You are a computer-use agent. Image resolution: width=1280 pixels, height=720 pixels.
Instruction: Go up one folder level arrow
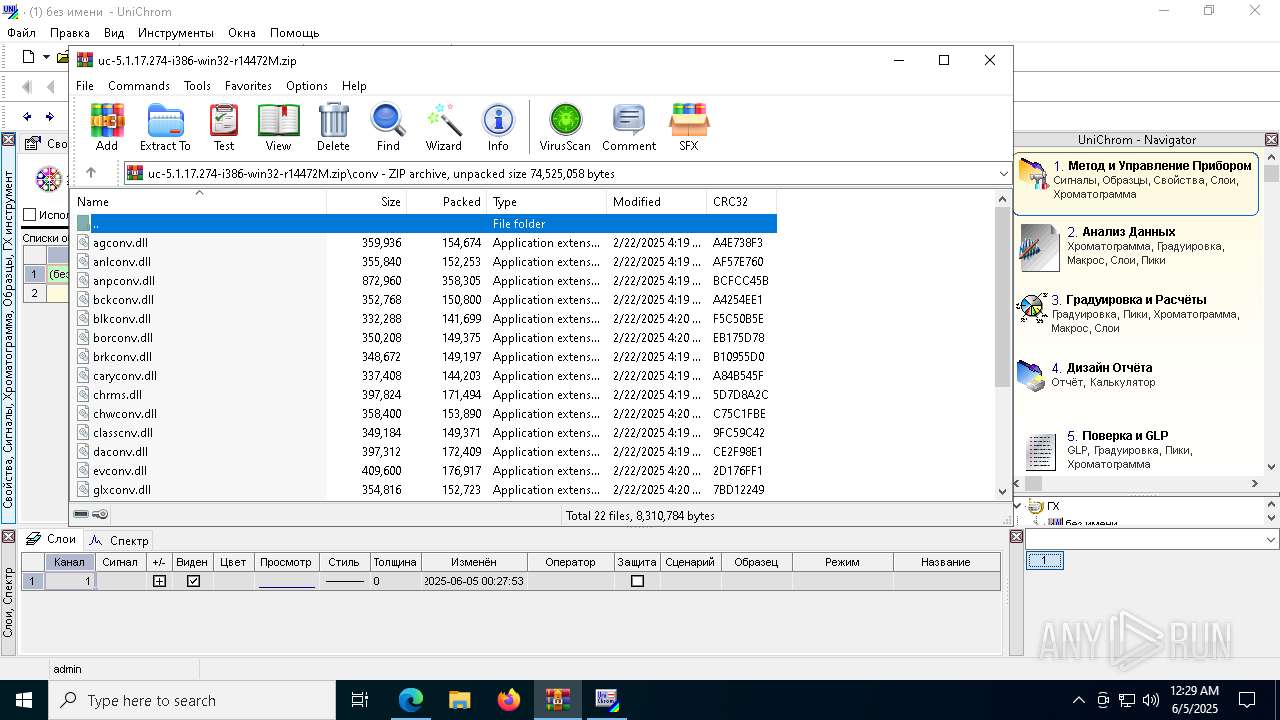91,173
